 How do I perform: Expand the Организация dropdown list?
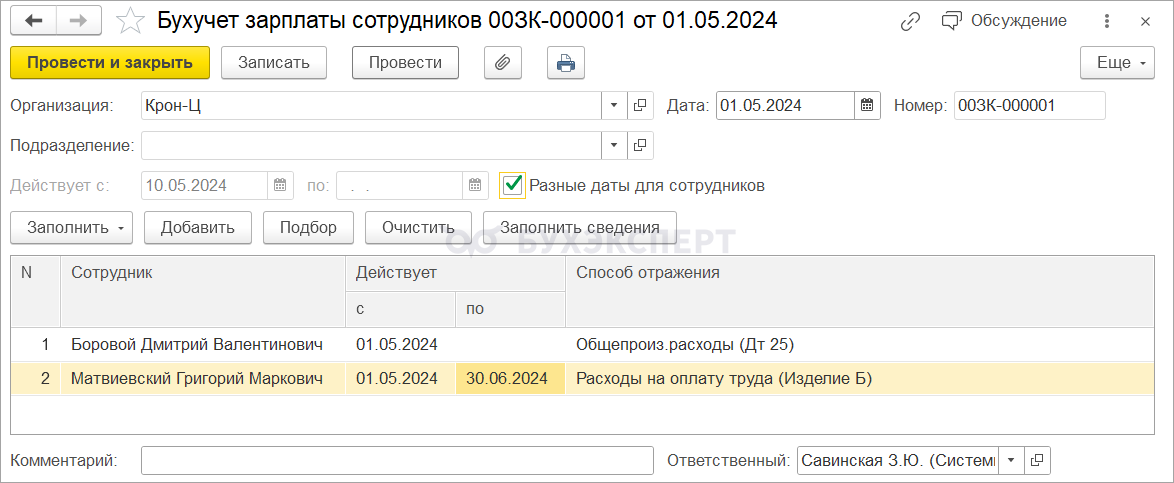point(614,105)
